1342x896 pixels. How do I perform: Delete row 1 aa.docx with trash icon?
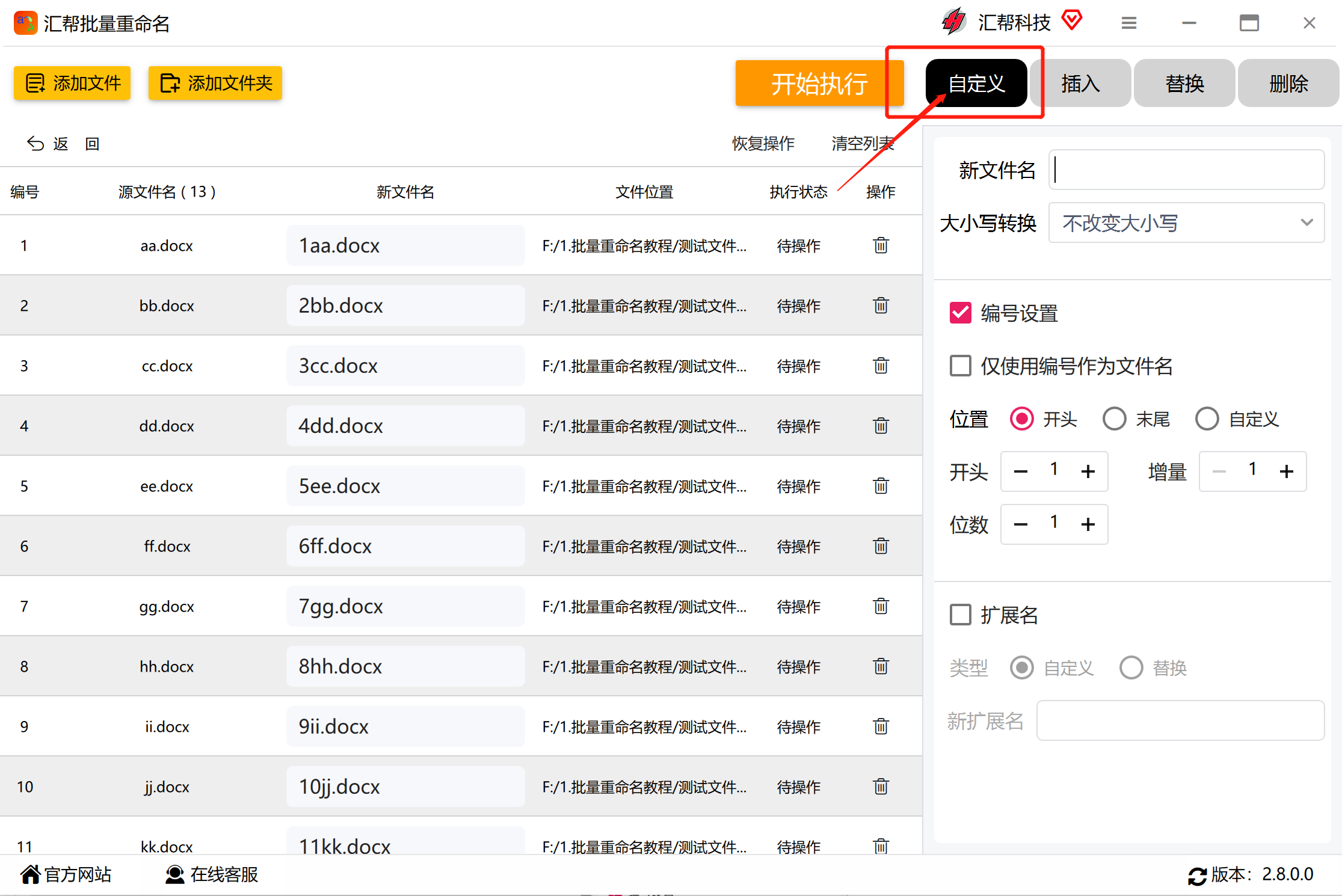881,245
